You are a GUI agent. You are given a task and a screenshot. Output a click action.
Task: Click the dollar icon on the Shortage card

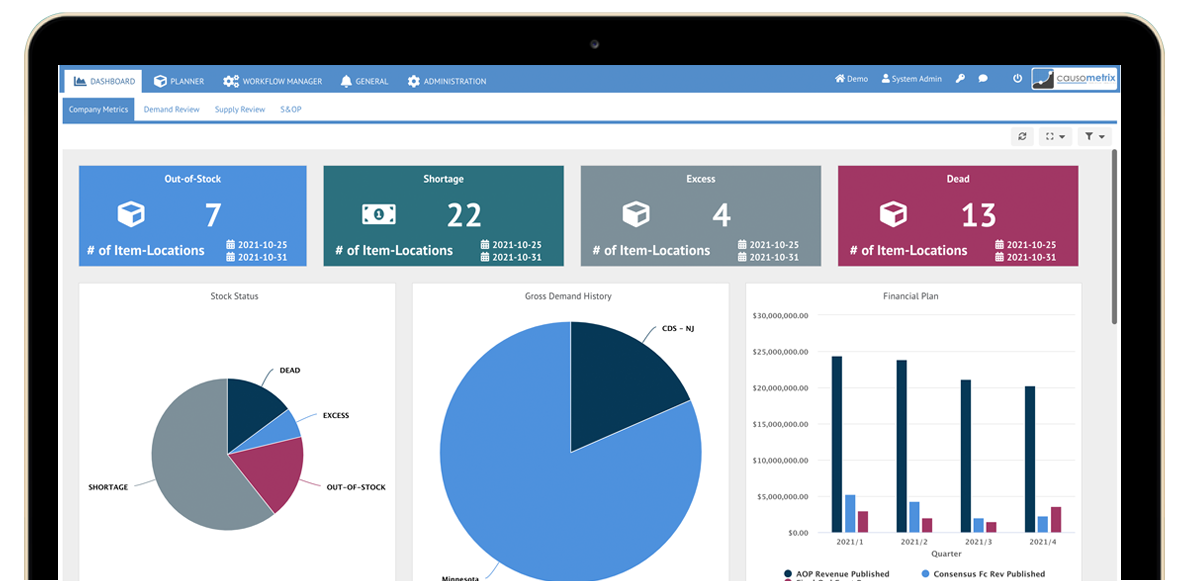380,214
